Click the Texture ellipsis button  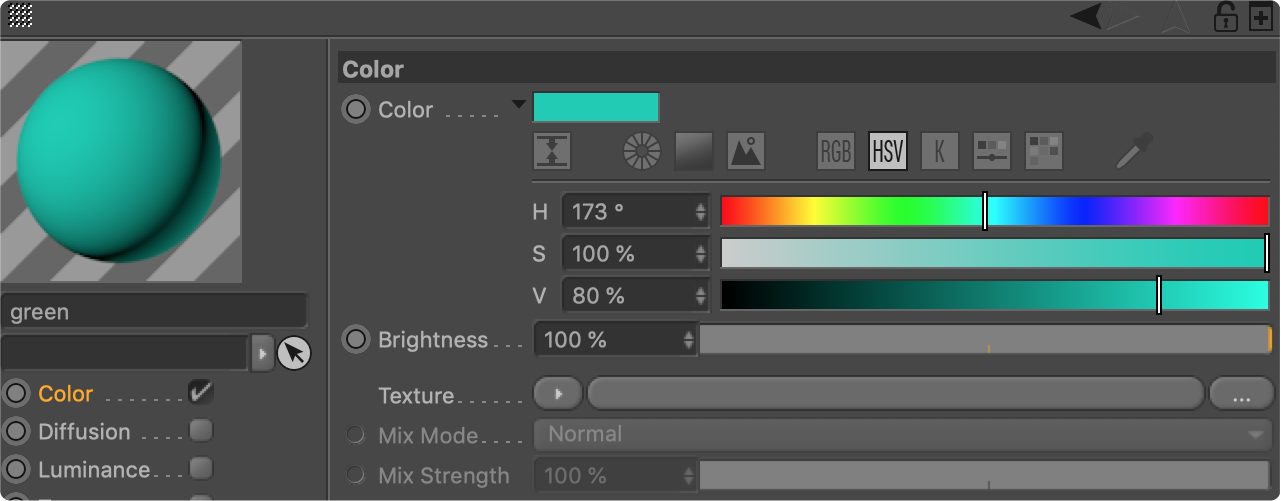(1241, 395)
